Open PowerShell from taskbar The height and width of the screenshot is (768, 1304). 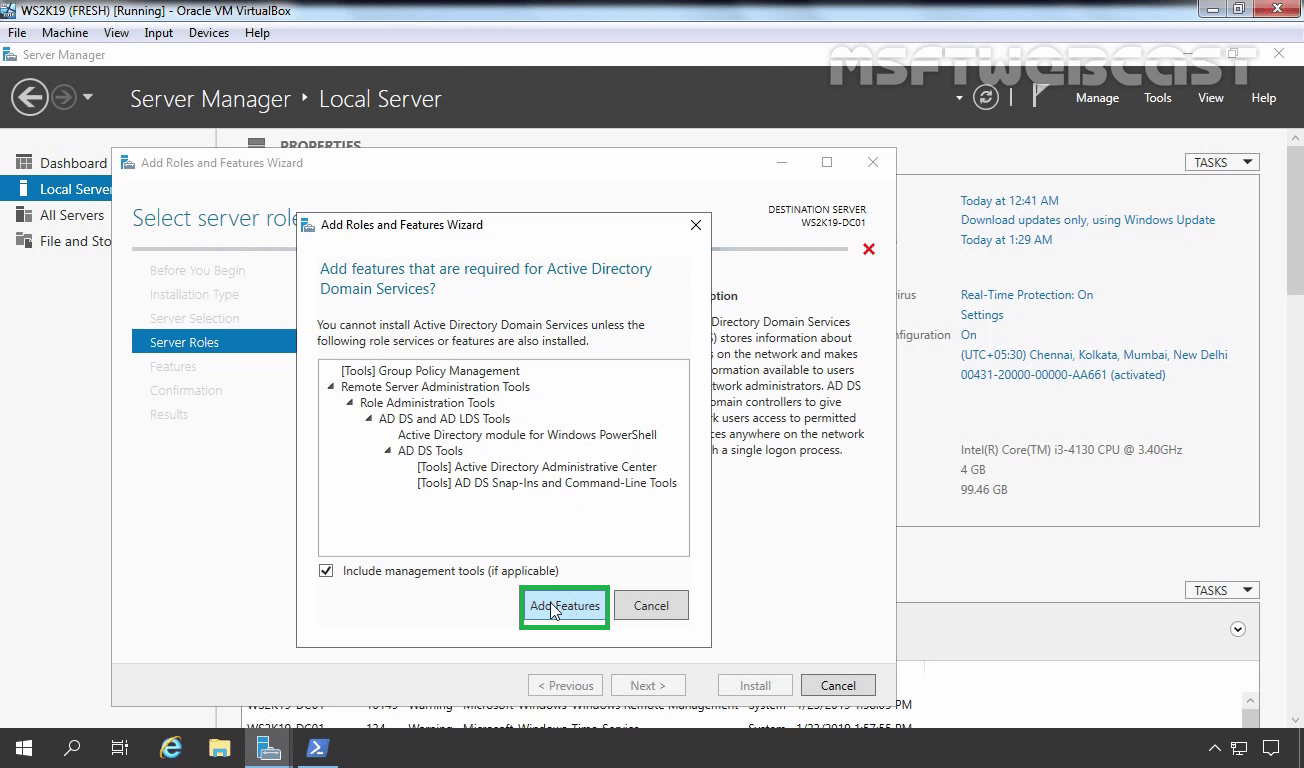(317, 748)
